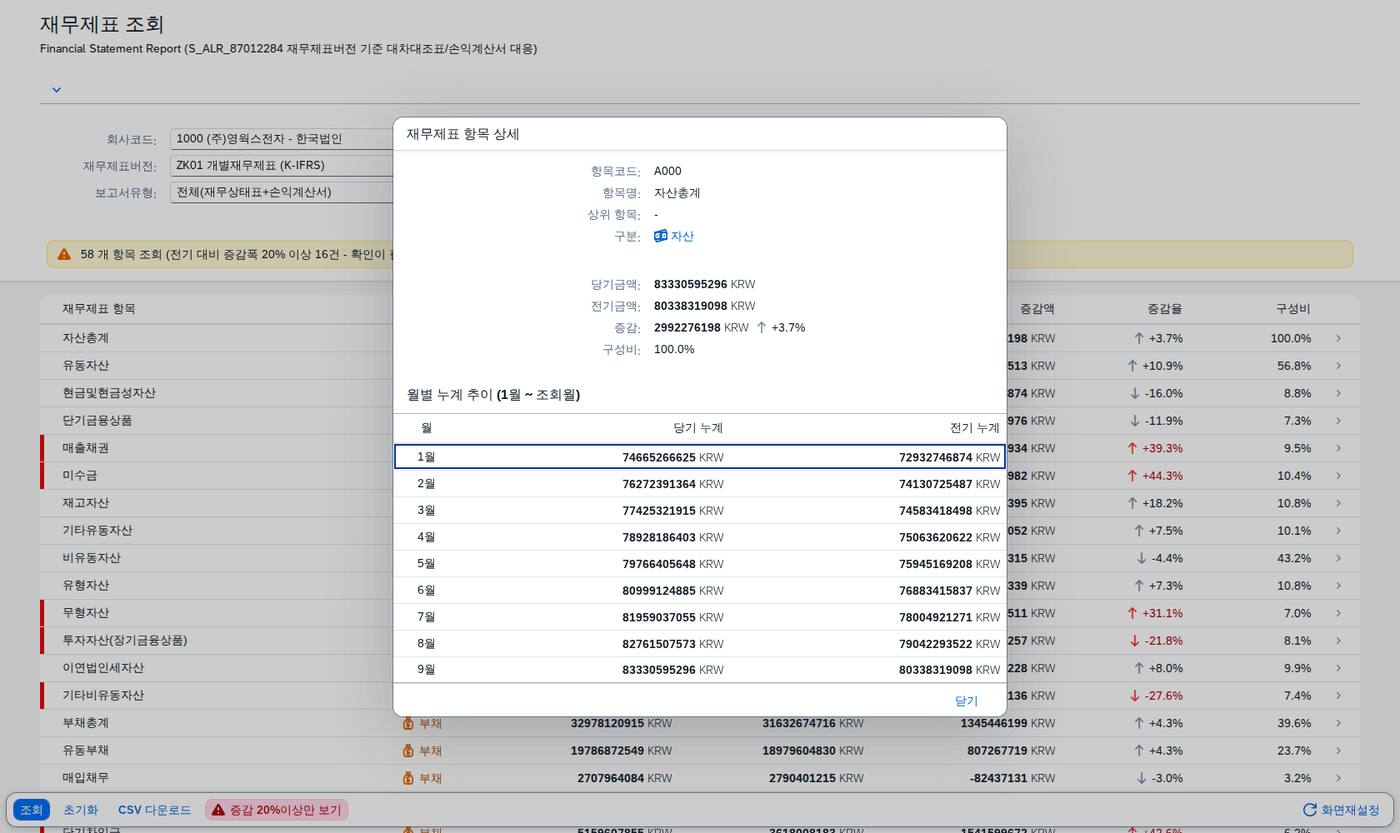Click the 조회 button
The height and width of the screenshot is (833, 1400).
pyautogui.click(x=32, y=810)
